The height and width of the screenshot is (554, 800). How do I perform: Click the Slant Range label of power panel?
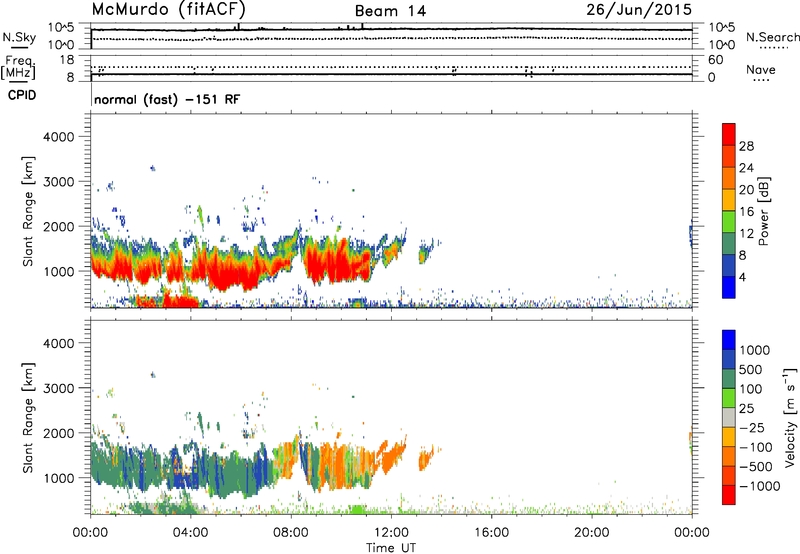pos(28,212)
